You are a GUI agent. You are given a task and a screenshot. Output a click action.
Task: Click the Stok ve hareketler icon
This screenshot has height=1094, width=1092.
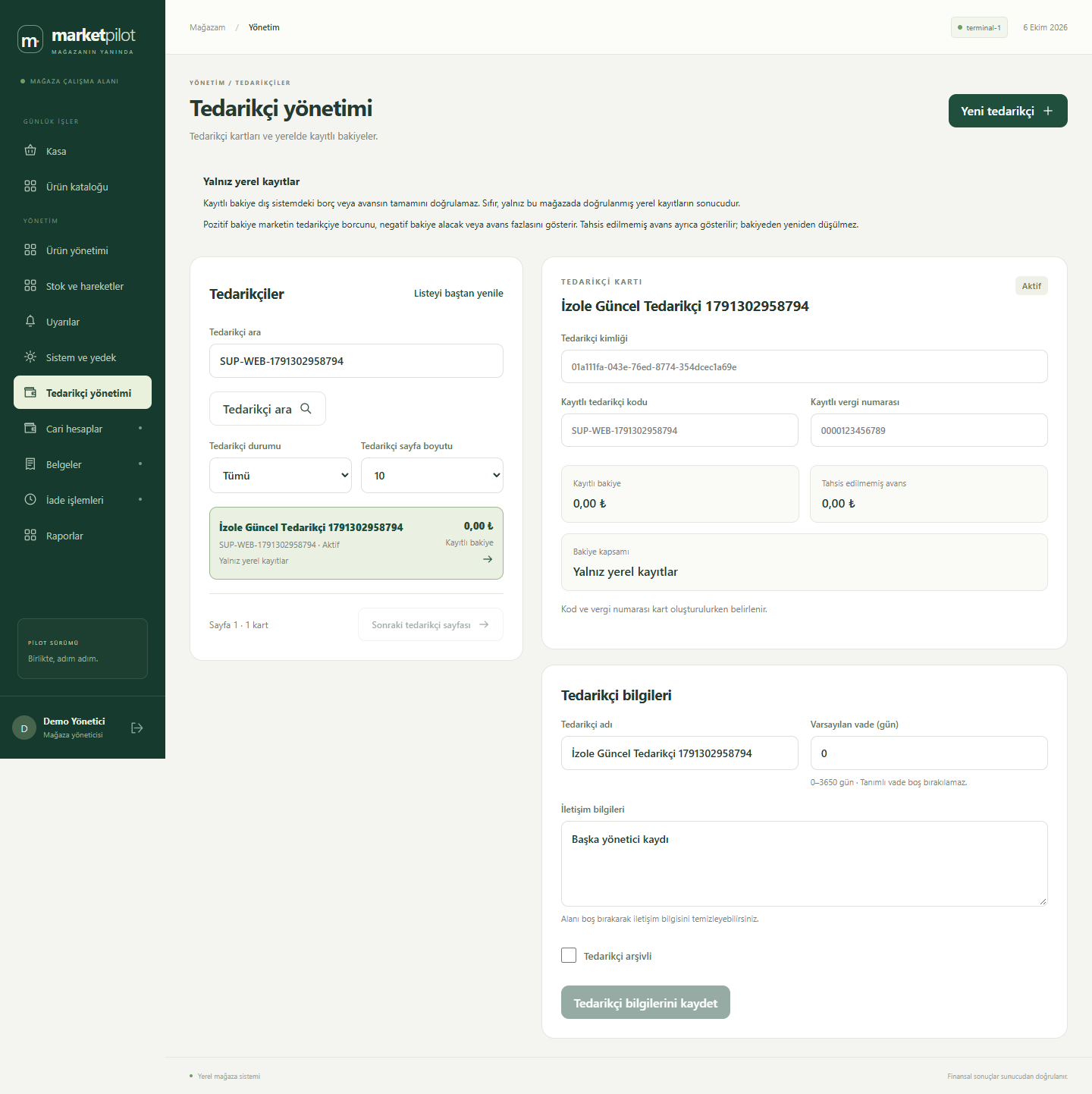point(30,285)
